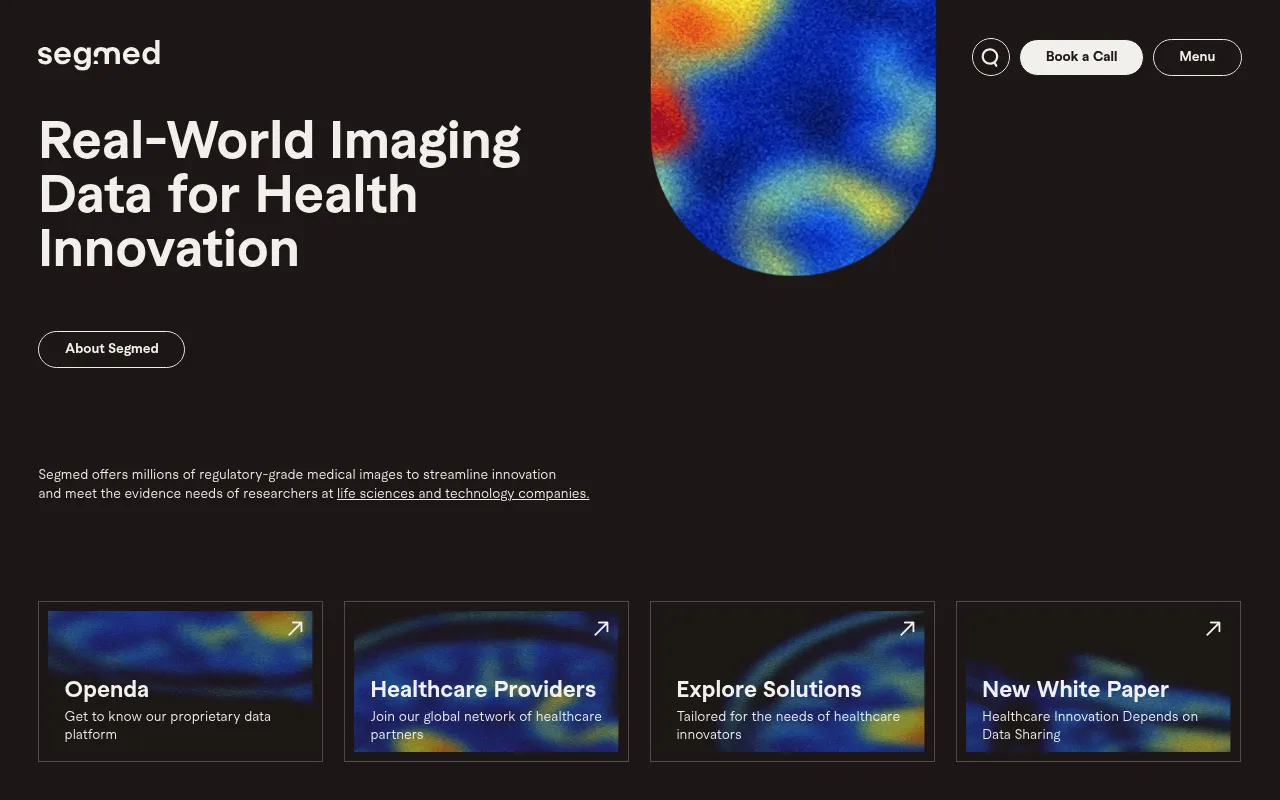Screen dimensions: 1280x800
Task: Open the Explore Solutions heading
Action: (x=769, y=689)
